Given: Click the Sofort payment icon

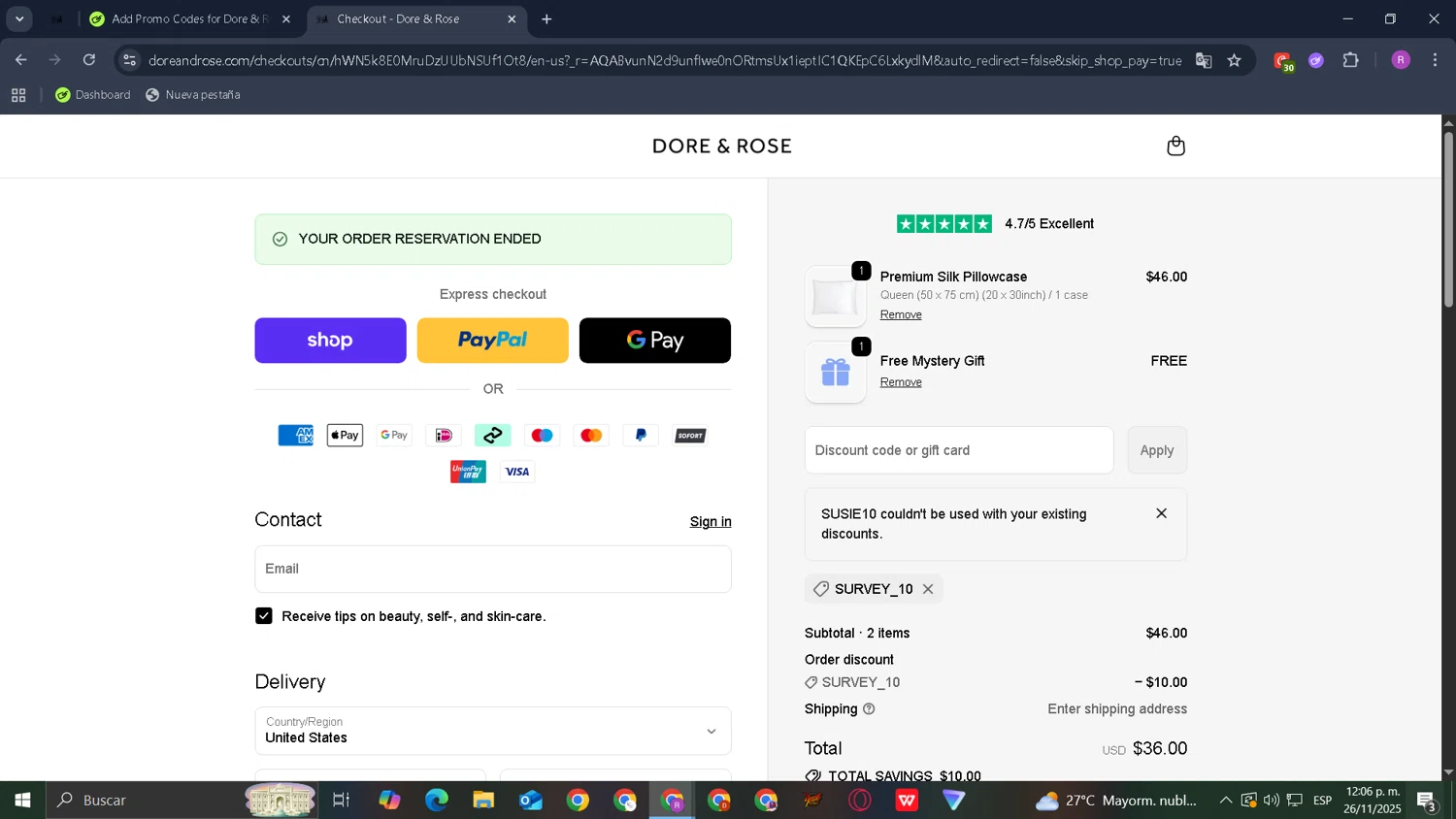Looking at the screenshot, I should click(690, 436).
